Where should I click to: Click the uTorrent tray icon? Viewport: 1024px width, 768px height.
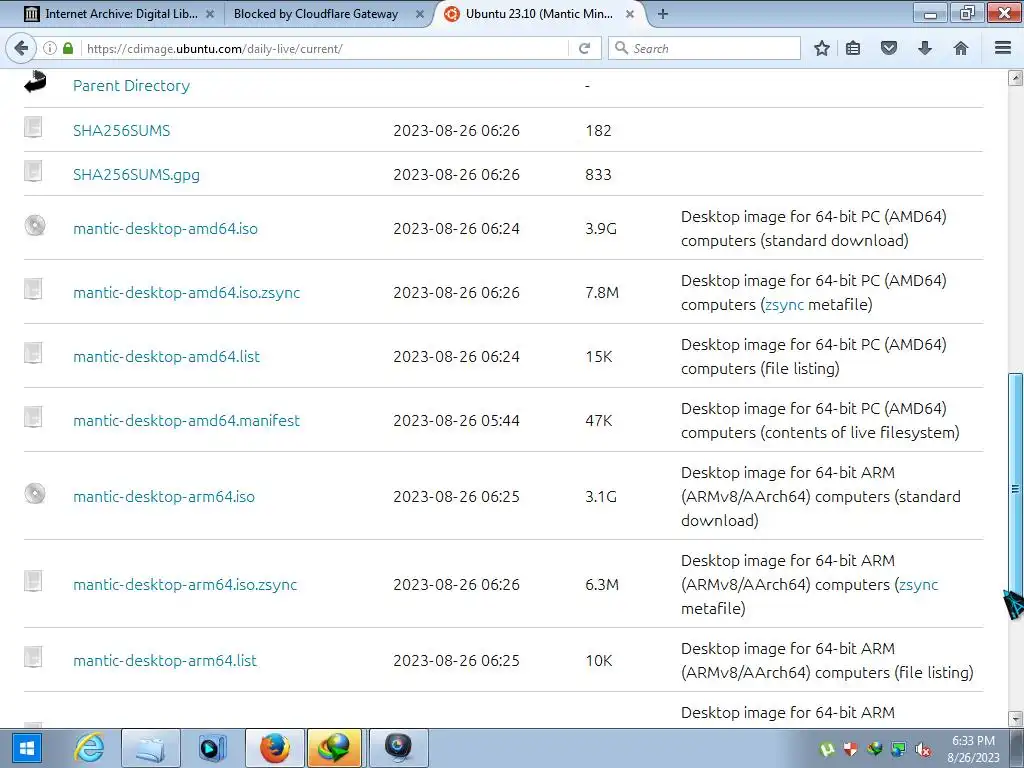point(827,749)
